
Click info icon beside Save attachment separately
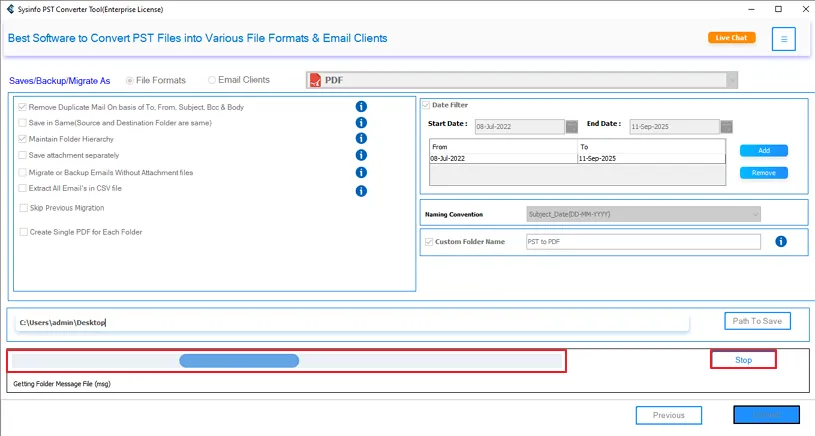(x=361, y=155)
